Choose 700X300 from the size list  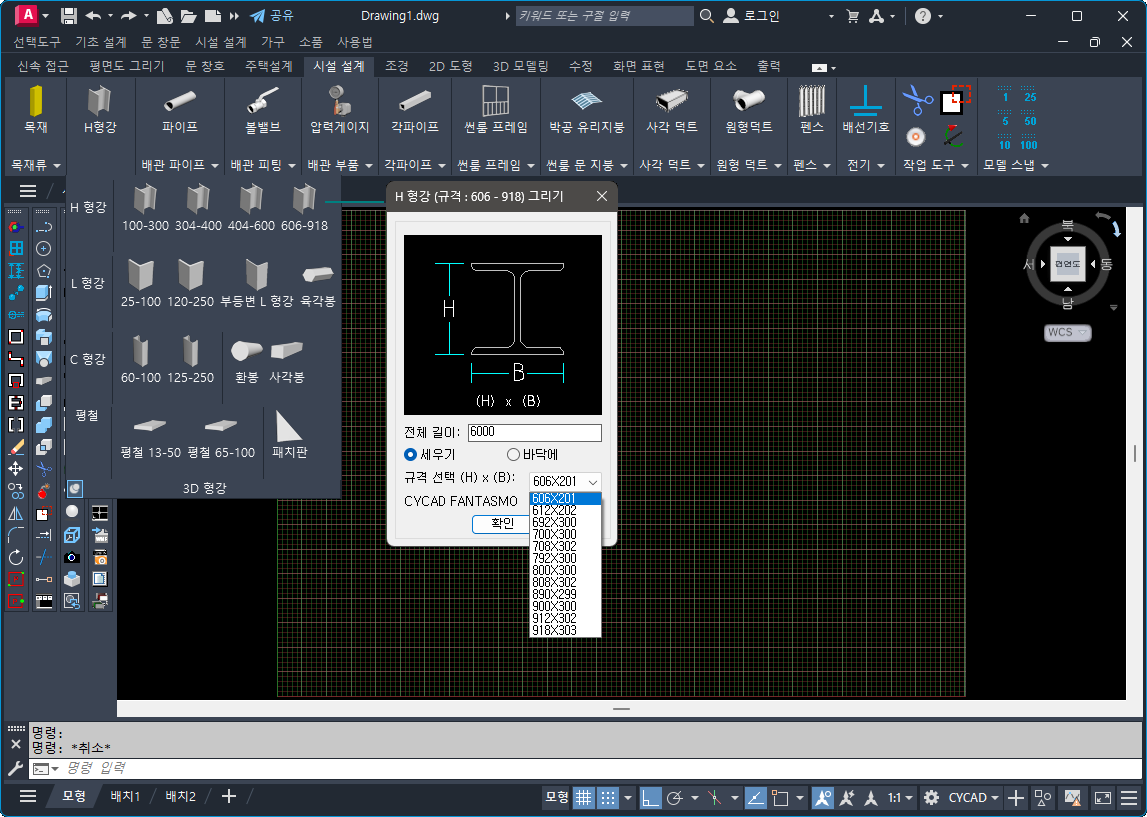[554, 534]
